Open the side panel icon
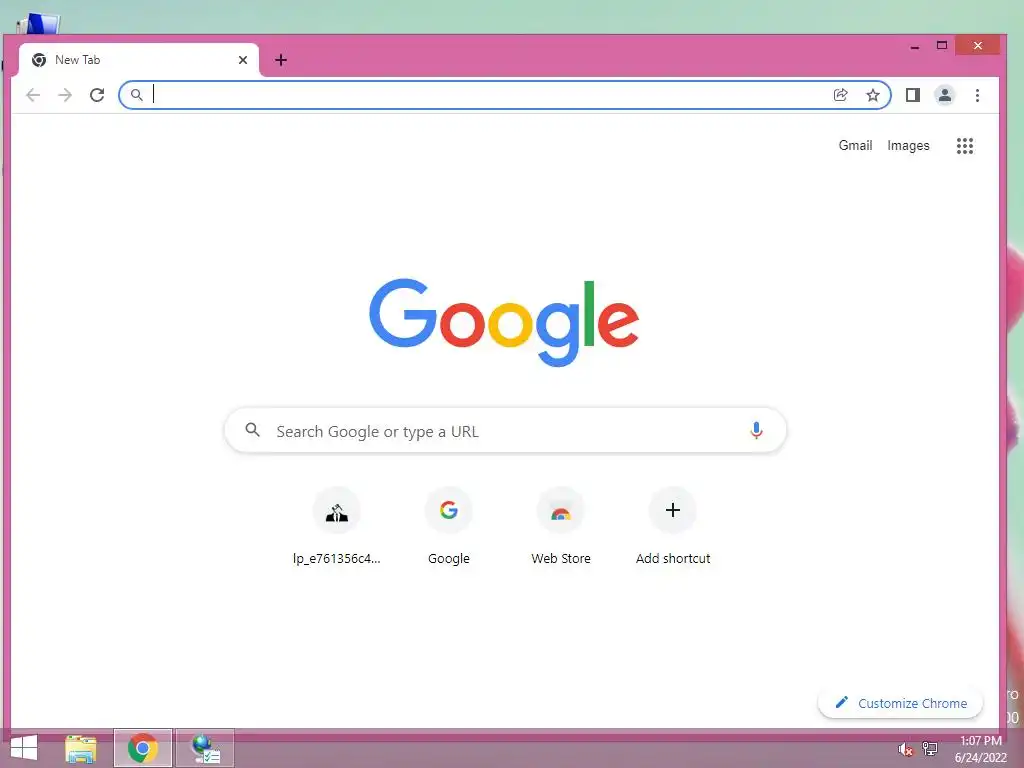 point(912,95)
